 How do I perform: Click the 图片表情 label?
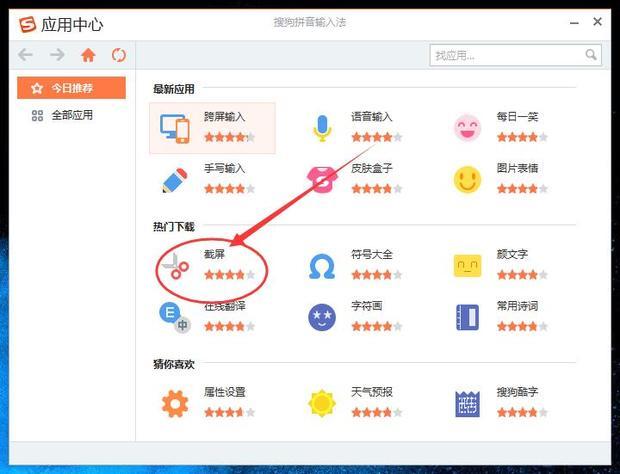click(517, 168)
